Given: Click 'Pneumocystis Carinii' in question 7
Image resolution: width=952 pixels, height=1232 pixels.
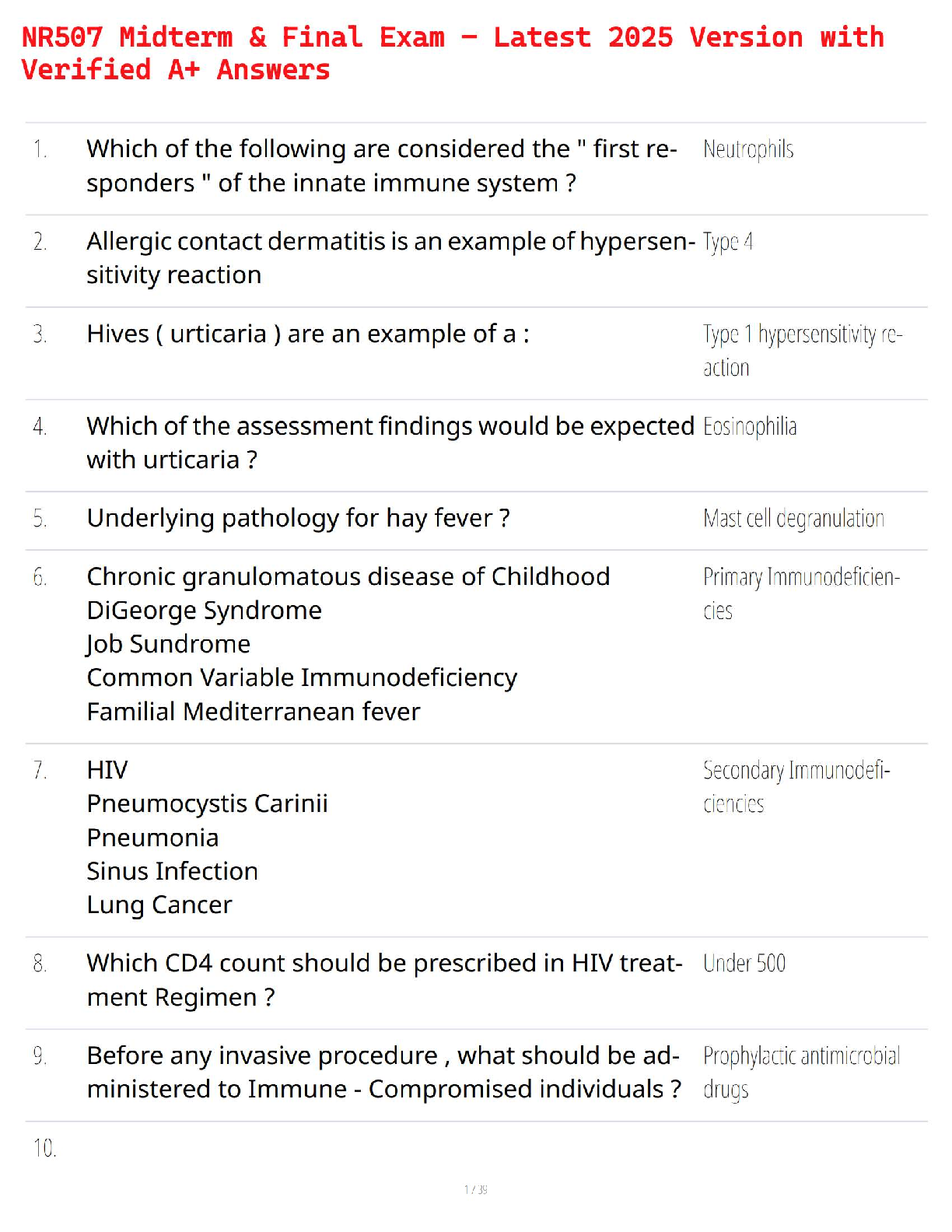Looking at the screenshot, I should (x=207, y=803).
